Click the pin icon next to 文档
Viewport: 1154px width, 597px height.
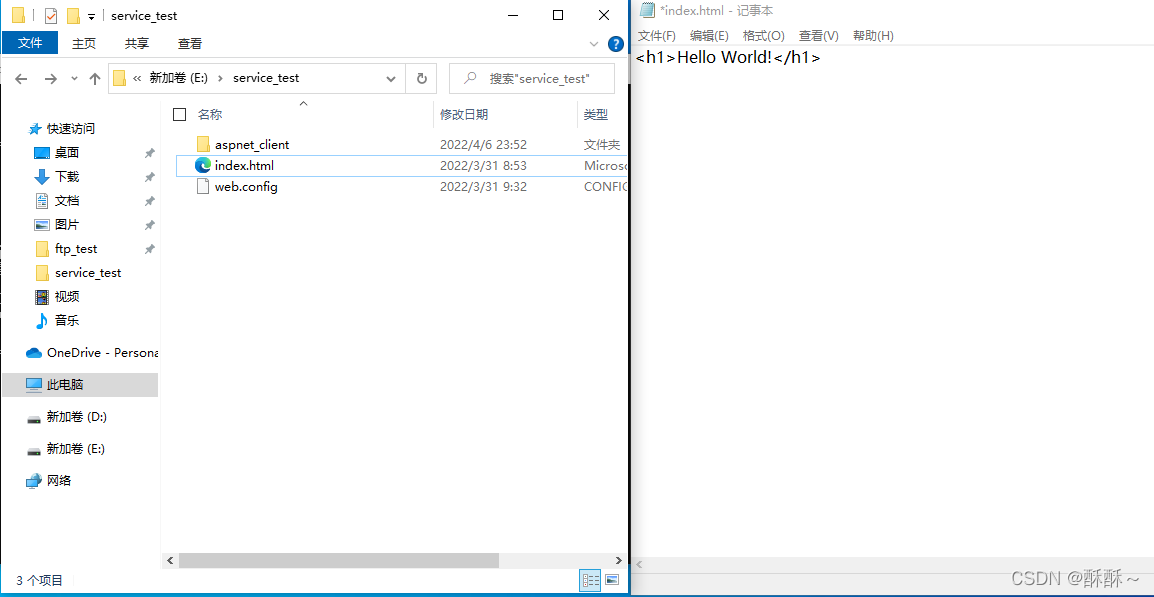(149, 201)
